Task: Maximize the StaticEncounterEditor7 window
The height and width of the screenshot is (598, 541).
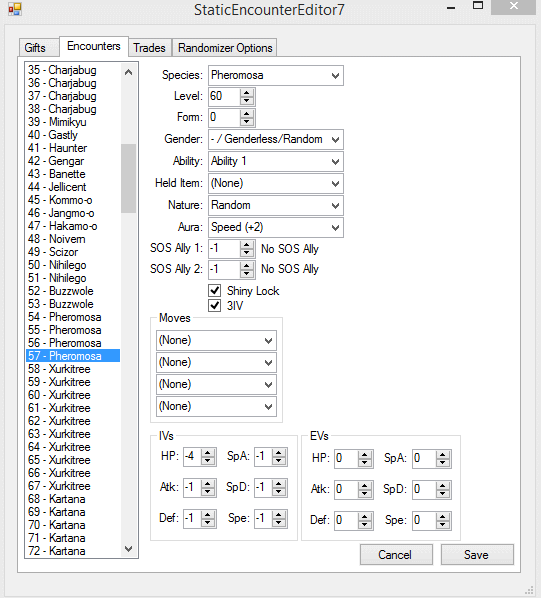Action: pos(478,6)
